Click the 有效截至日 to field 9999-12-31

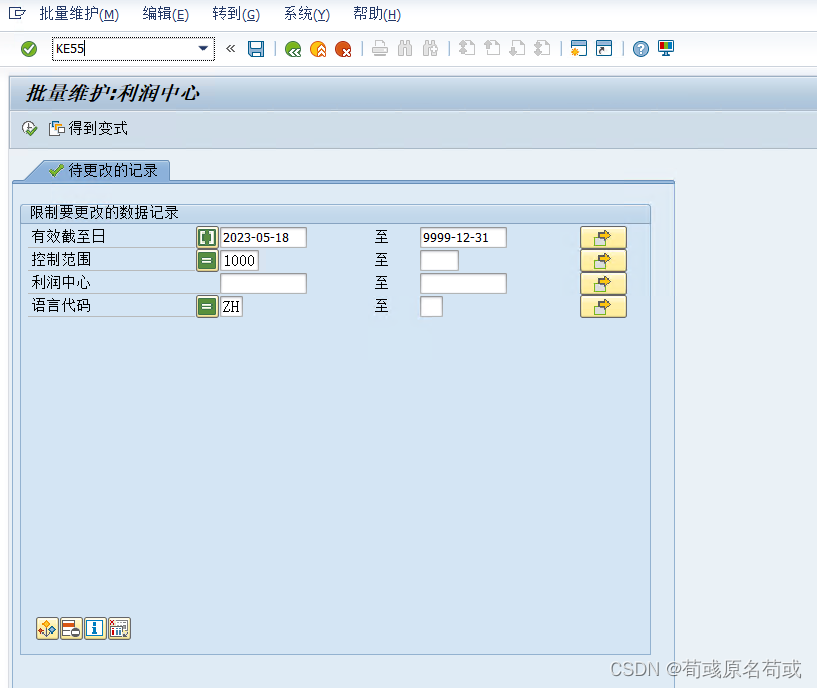pyautogui.click(x=463, y=238)
